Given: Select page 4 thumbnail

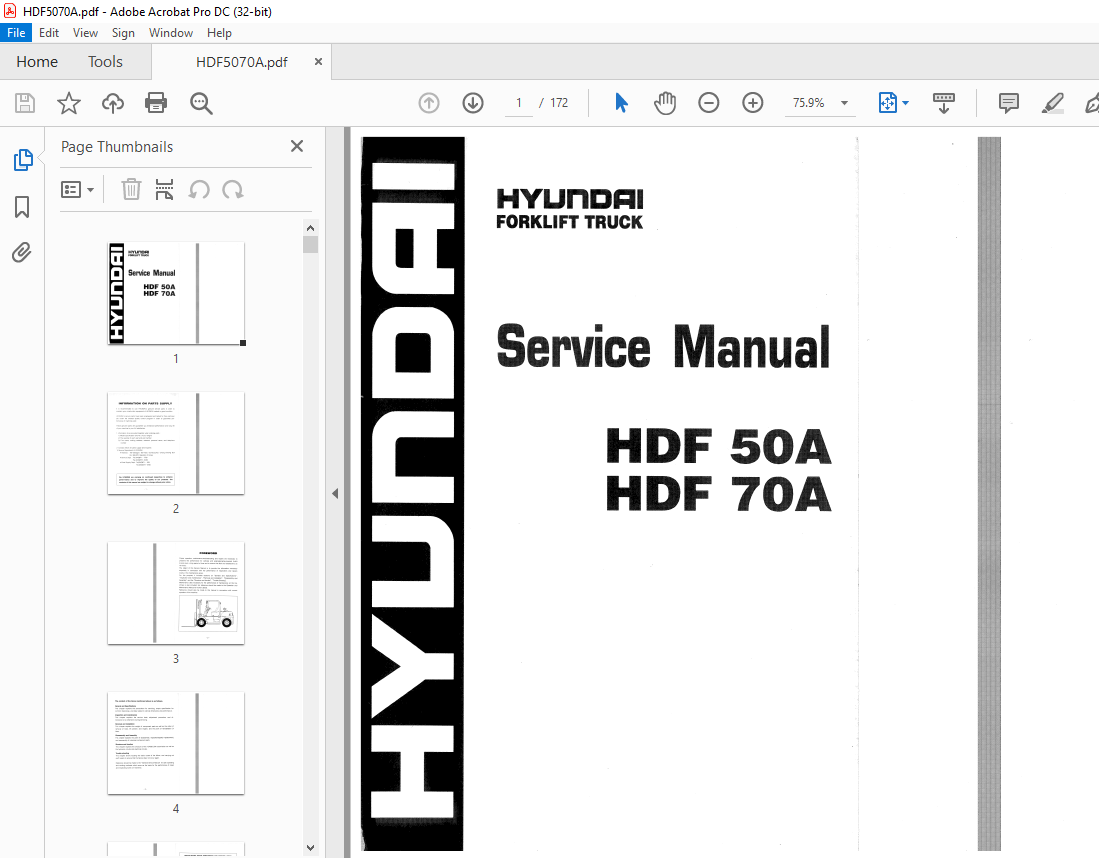Looking at the screenshot, I should click(x=176, y=743).
